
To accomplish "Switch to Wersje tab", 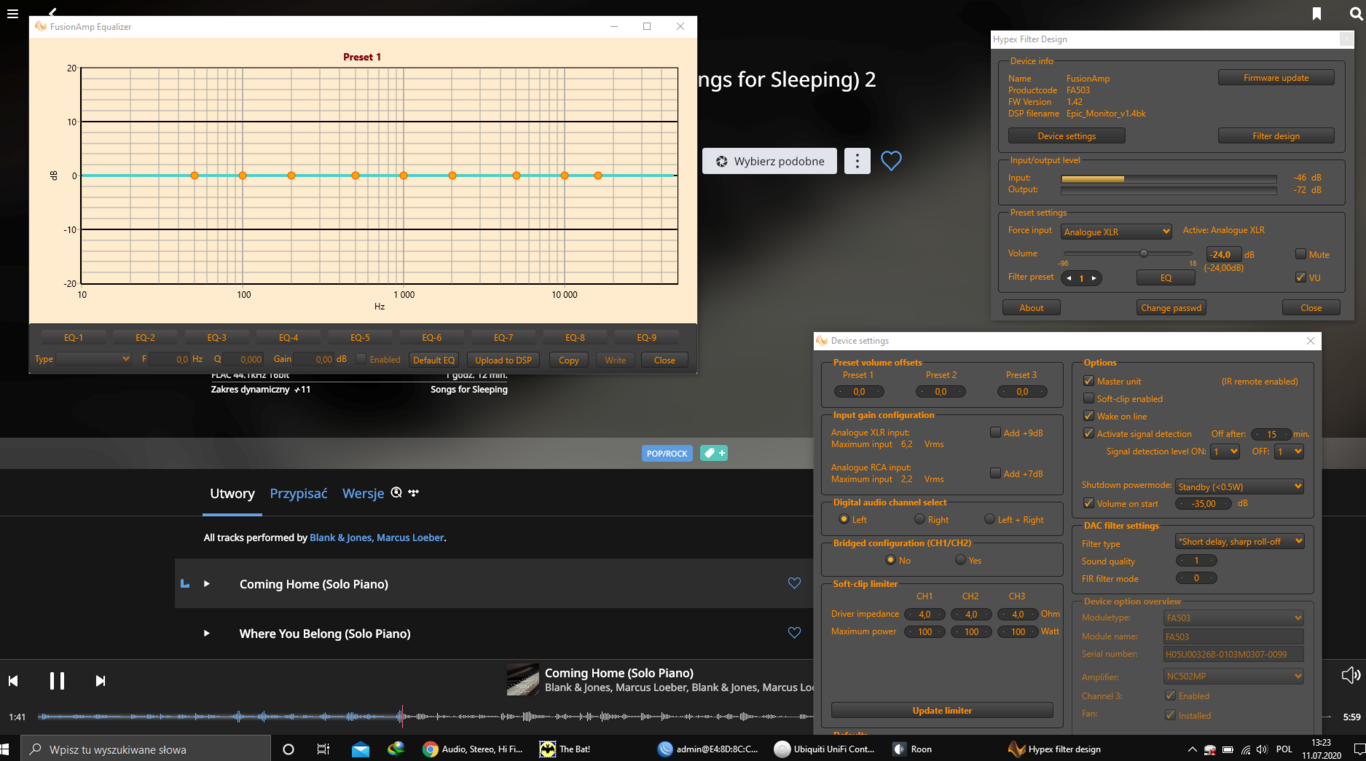I will 363,494.
